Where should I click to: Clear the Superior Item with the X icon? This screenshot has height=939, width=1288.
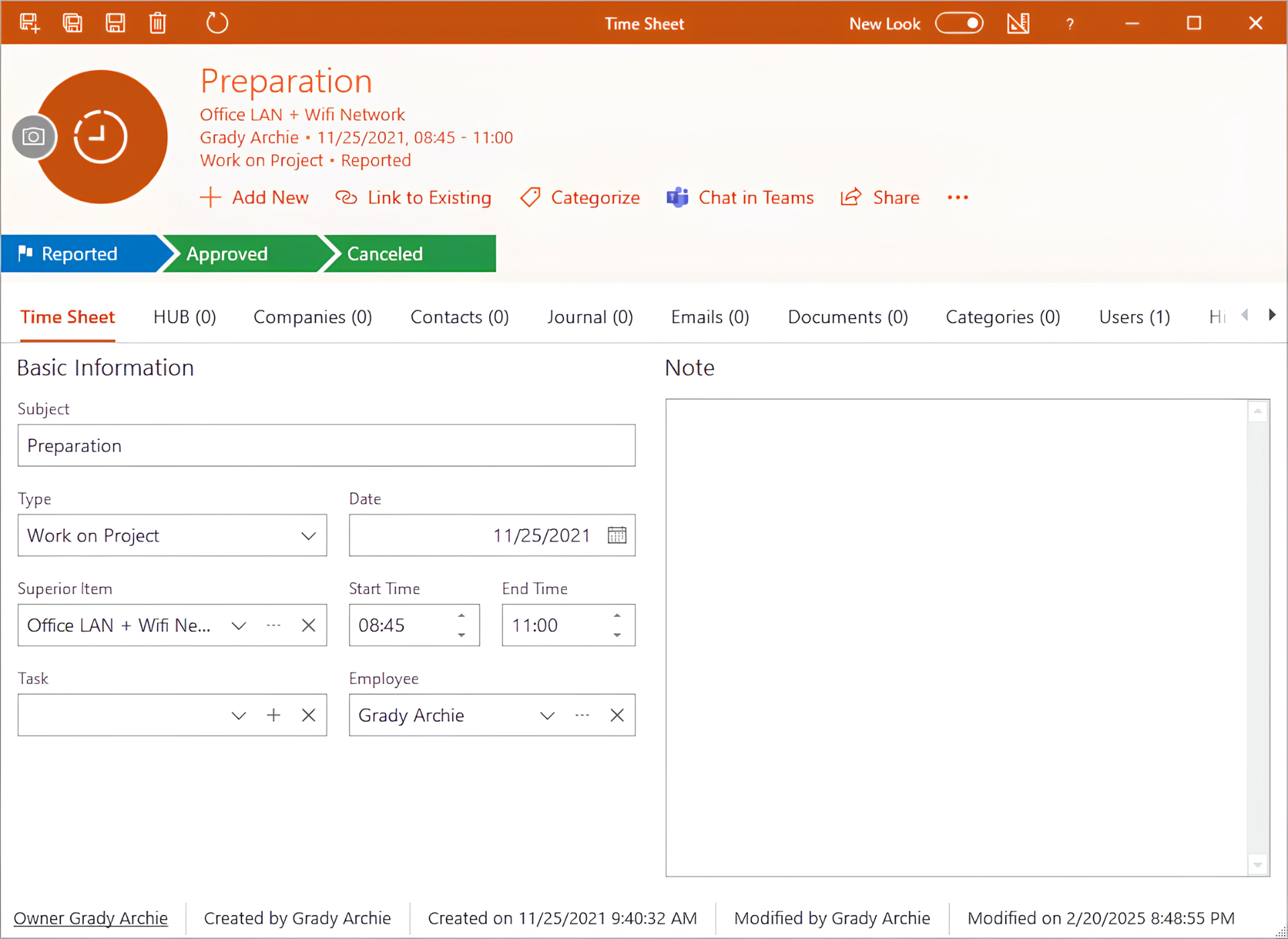click(x=309, y=625)
